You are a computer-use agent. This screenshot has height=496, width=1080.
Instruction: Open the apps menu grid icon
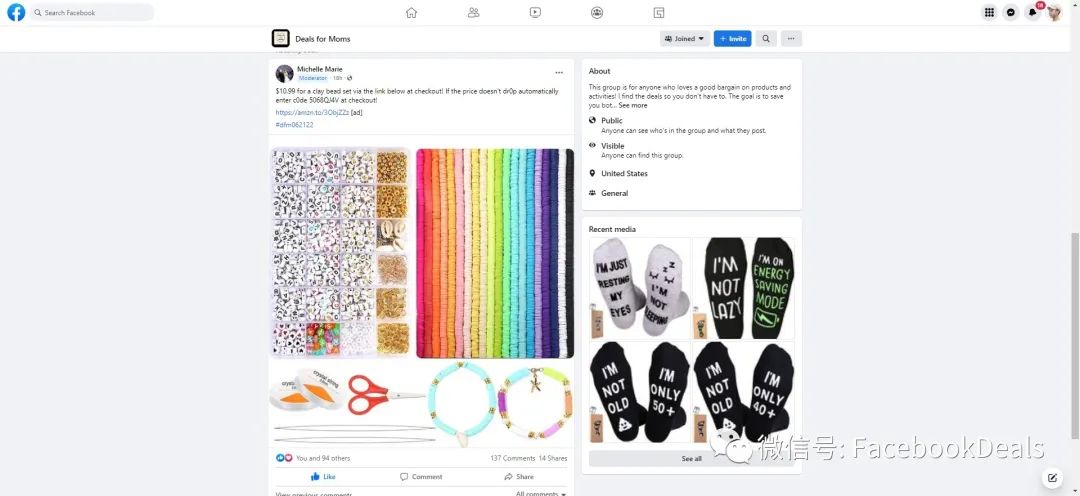click(x=989, y=12)
